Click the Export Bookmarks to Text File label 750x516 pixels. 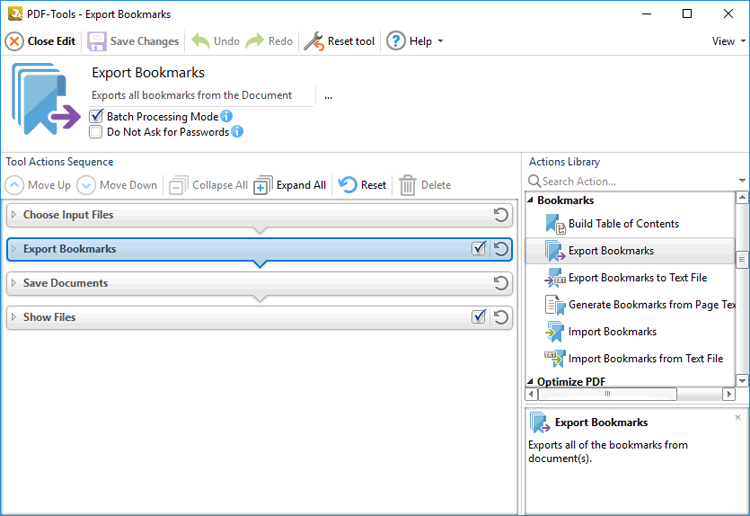(x=638, y=278)
